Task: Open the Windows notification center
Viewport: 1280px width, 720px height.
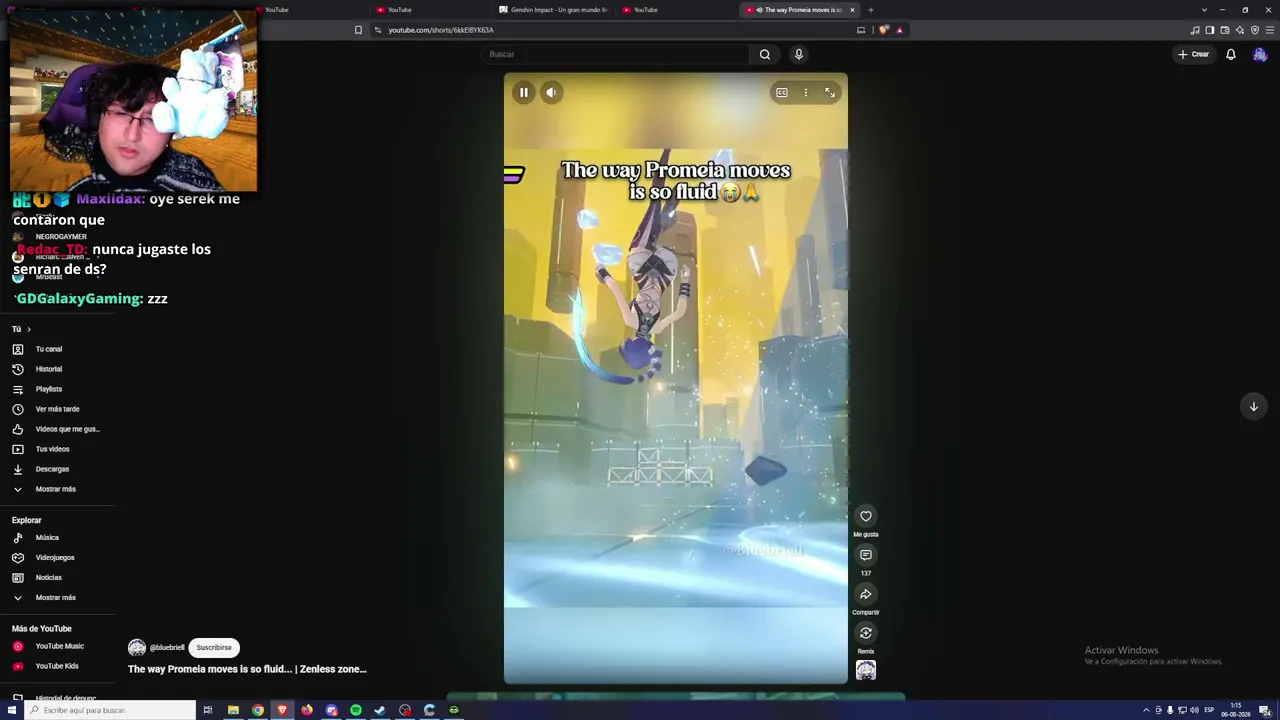Action: click(x=1265, y=710)
